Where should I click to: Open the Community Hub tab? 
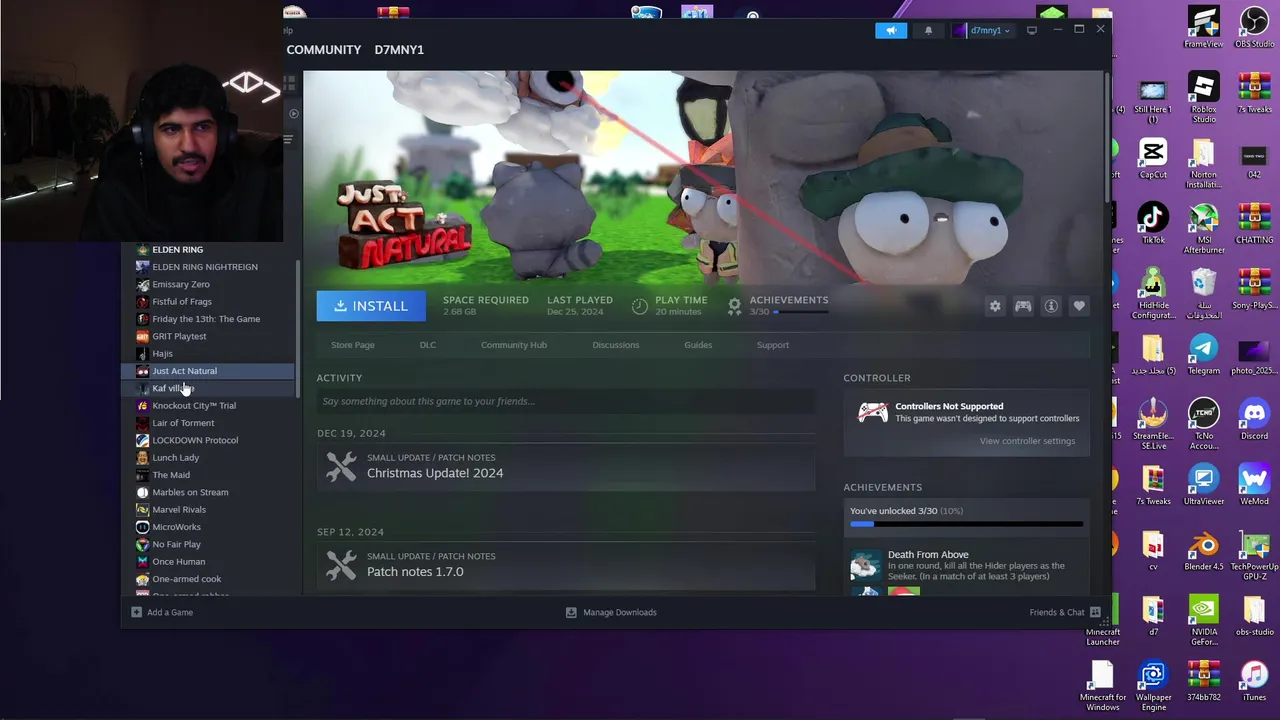(514, 345)
